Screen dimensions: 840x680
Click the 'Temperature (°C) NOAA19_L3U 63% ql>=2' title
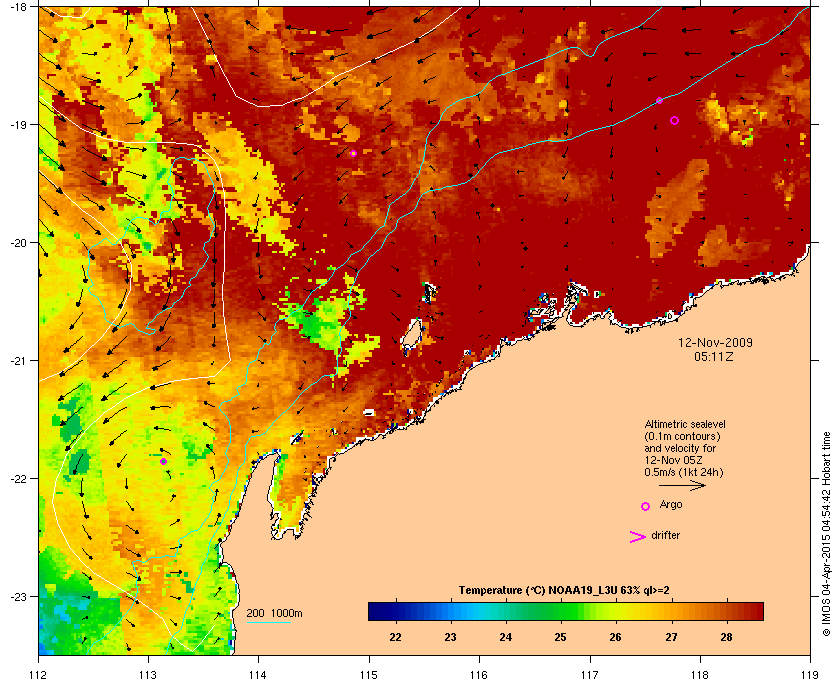click(x=564, y=591)
